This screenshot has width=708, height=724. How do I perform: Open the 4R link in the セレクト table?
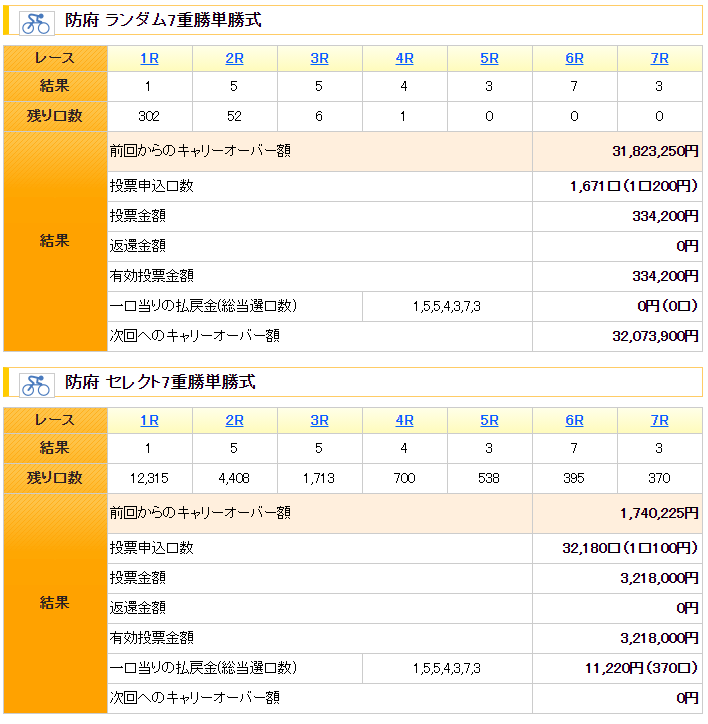click(404, 421)
